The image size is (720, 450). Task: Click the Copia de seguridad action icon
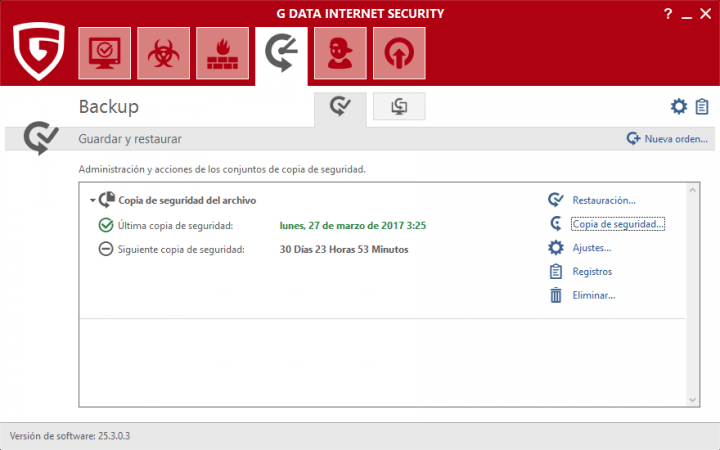(556, 224)
